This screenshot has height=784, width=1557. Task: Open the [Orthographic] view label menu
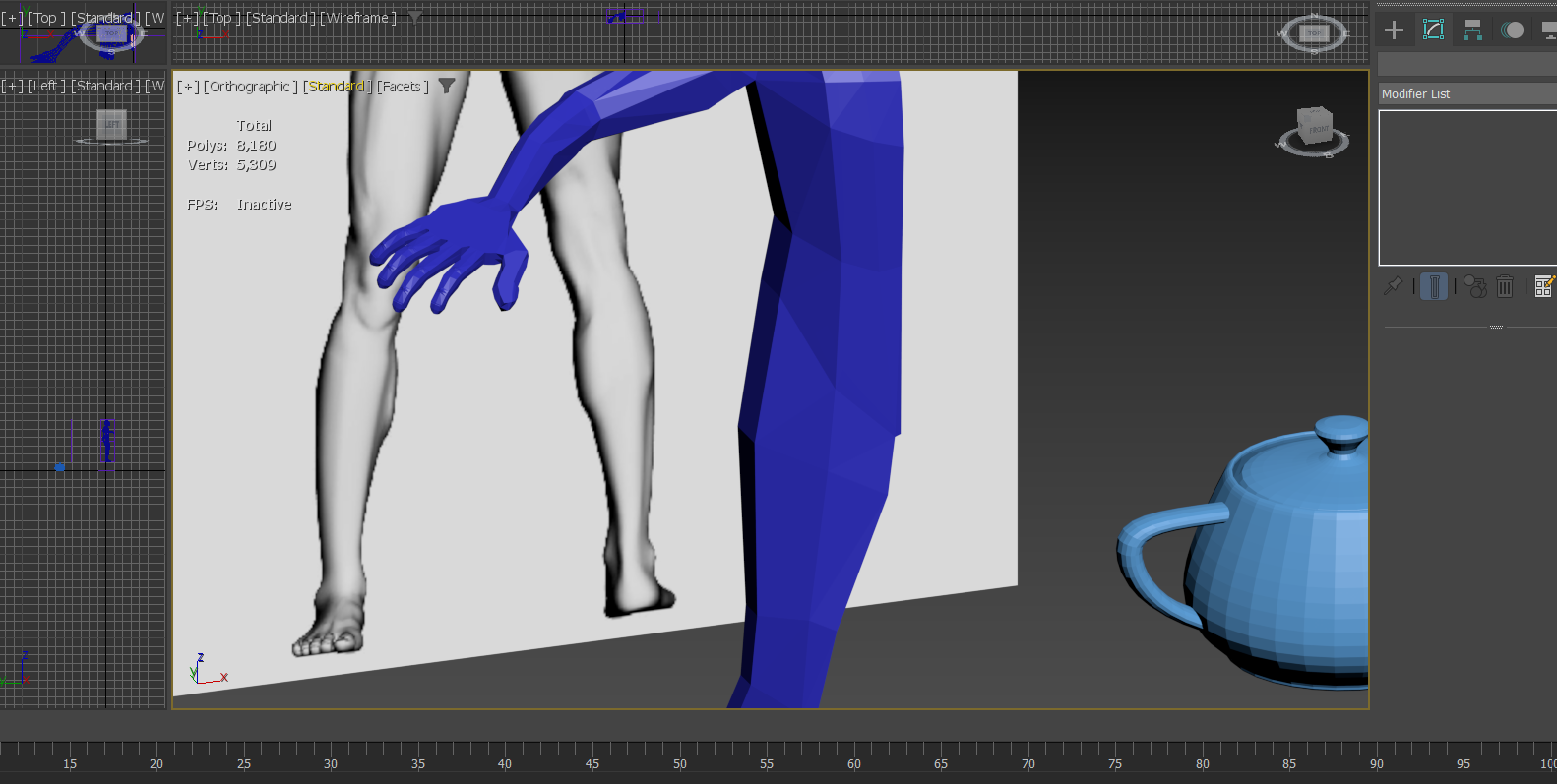click(251, 87)
